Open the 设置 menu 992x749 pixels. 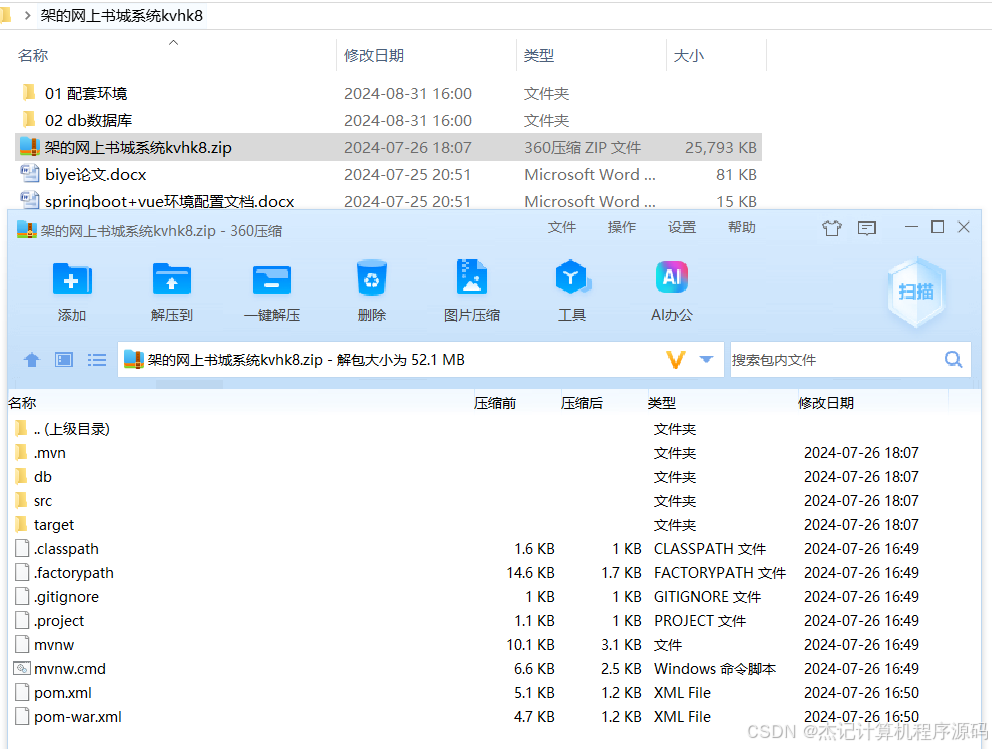click(x=681, y=227)
